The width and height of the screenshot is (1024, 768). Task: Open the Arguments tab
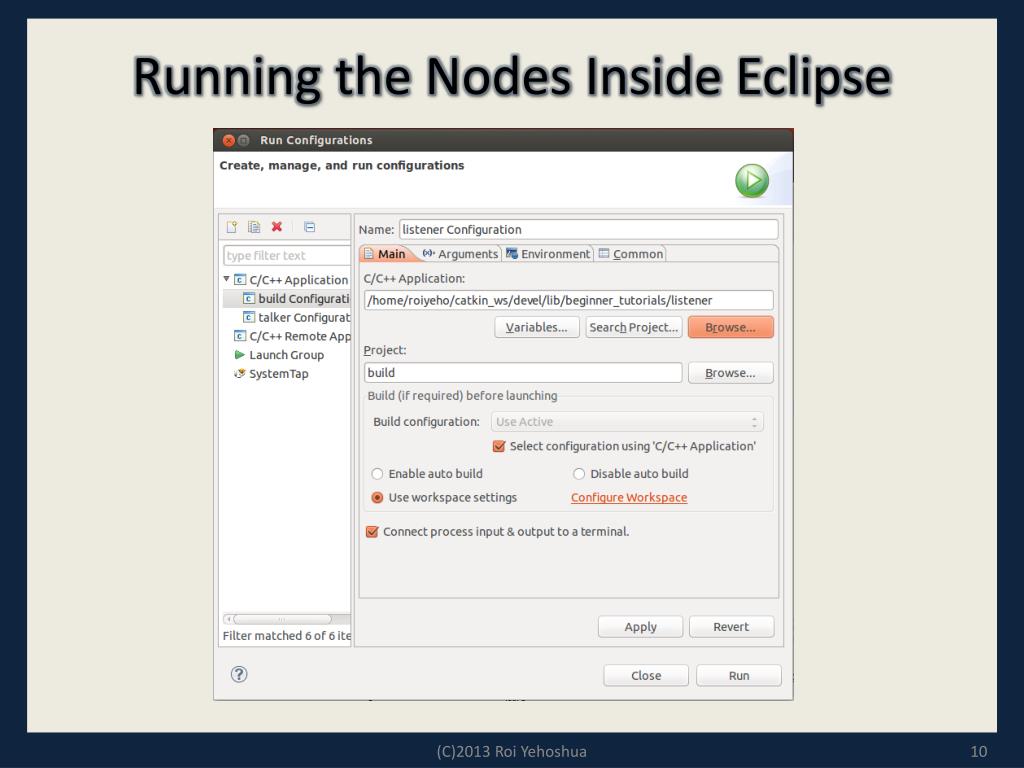(x=460, y=254)
